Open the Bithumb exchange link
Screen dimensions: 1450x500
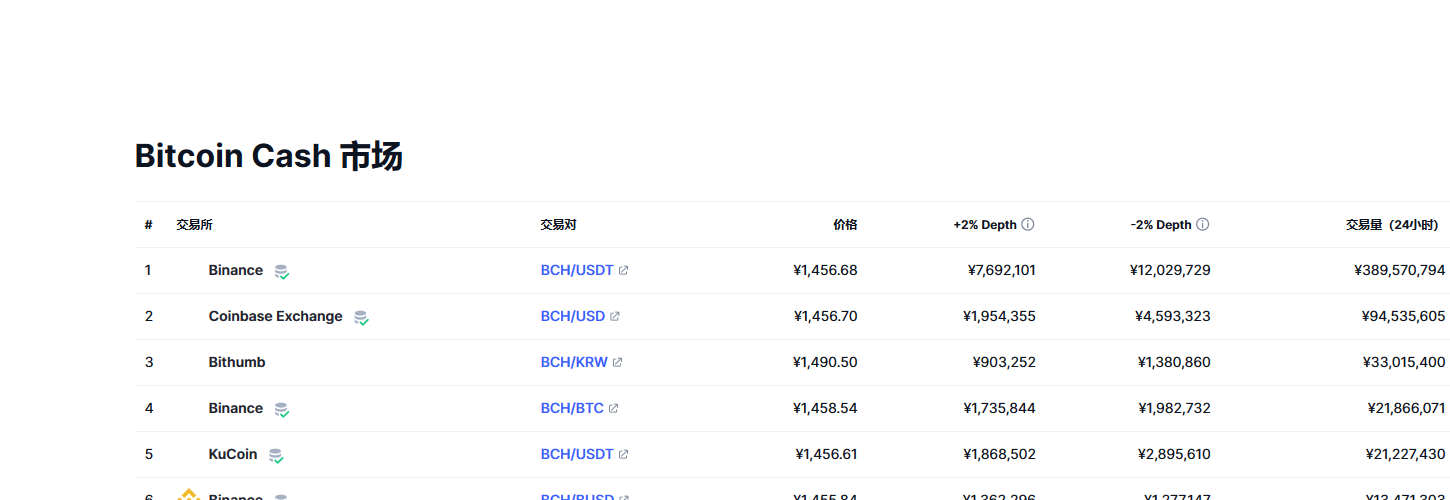[x=237, y=363]
